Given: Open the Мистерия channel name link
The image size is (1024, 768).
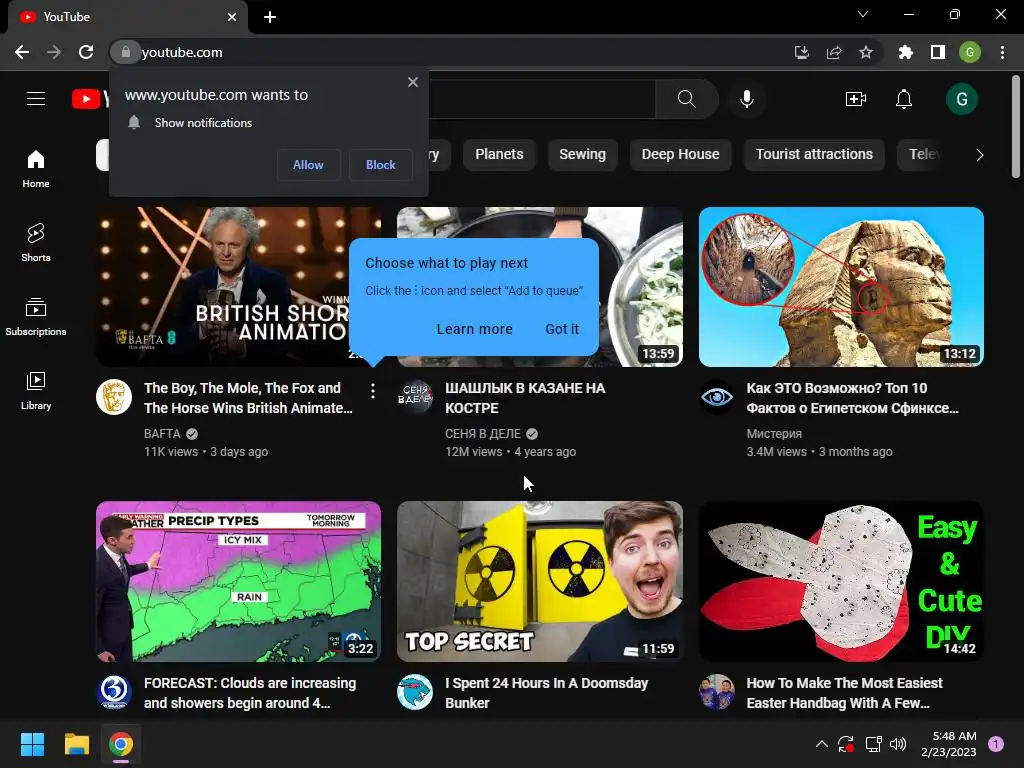Looking at the screenshot, I should [x=774, y=434].
